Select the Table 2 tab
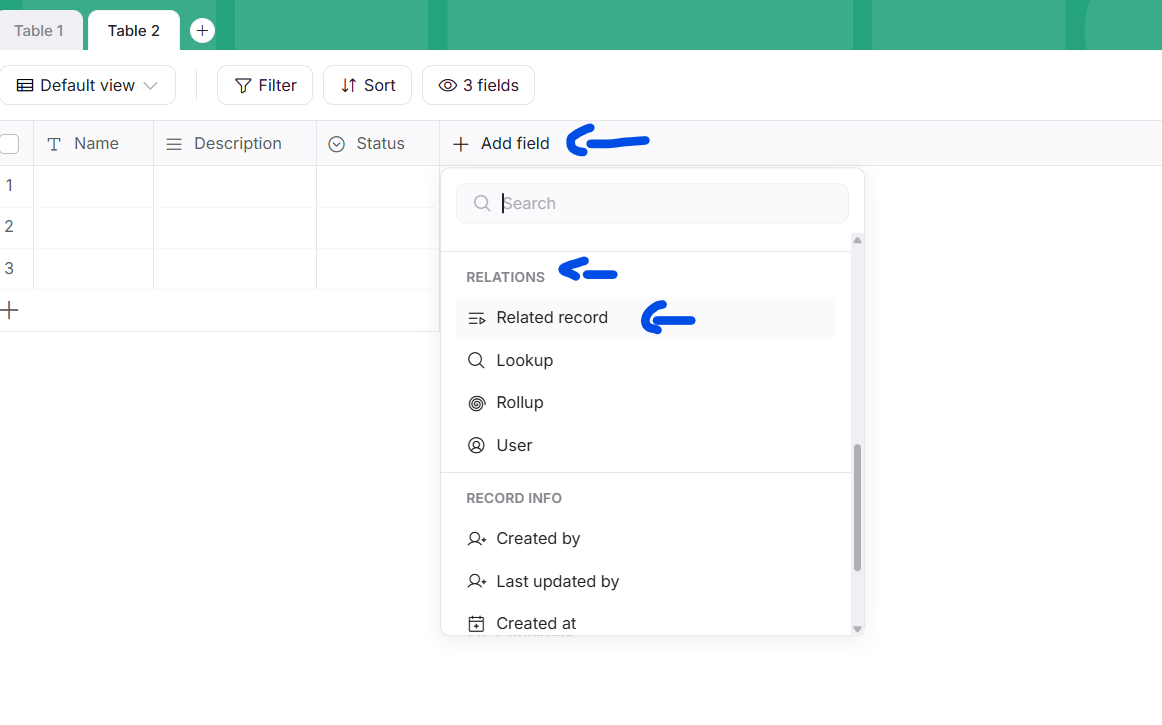This screenshot has height=725, width=1162. (x=134, y=31)
